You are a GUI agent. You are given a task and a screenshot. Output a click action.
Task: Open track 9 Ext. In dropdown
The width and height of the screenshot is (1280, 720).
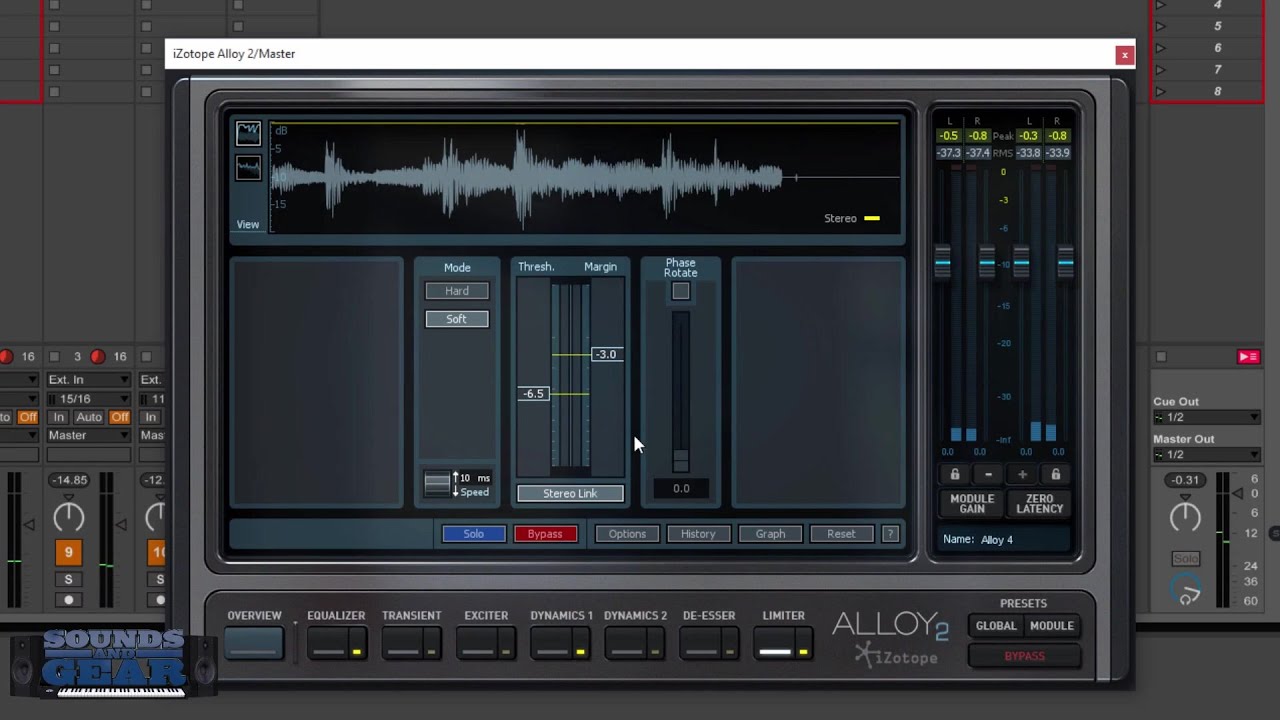pyautogui.click(x=88, y=380)
